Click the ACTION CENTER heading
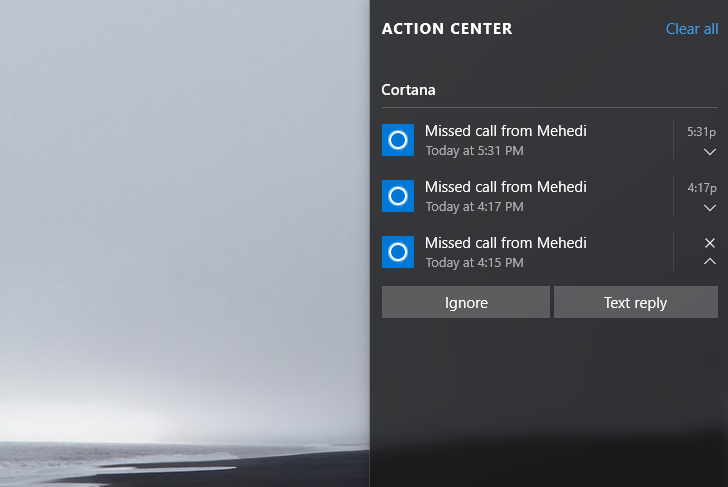 point(447,29)
